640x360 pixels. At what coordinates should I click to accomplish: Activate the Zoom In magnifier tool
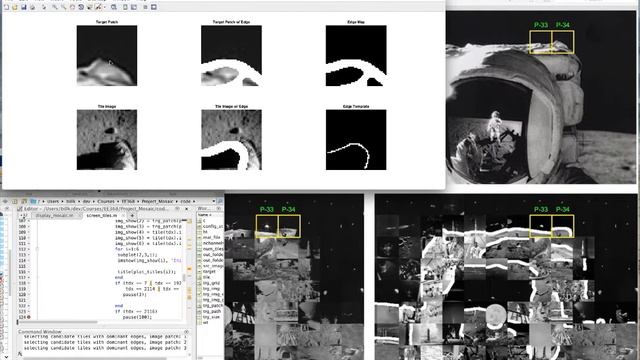point(55,7)
